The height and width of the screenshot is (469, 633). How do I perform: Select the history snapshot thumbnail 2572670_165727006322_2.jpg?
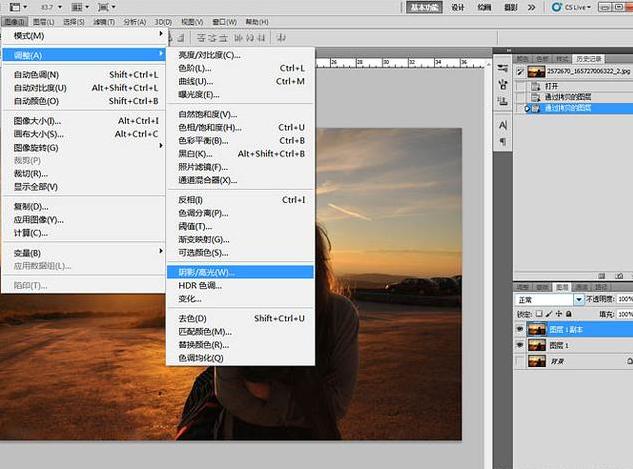coord(537,72)
